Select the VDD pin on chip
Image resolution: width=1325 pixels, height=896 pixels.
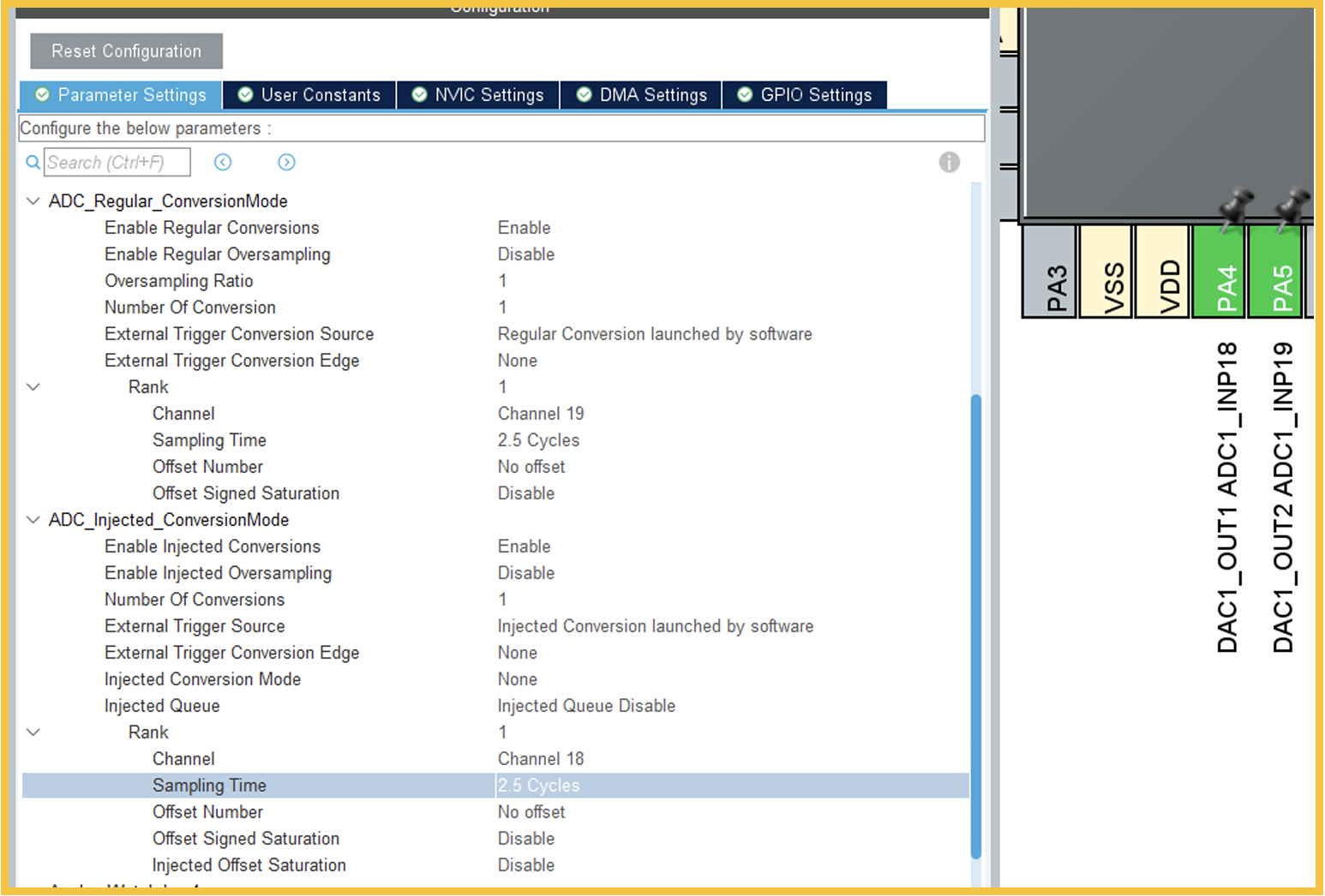tap(1162, 272)
